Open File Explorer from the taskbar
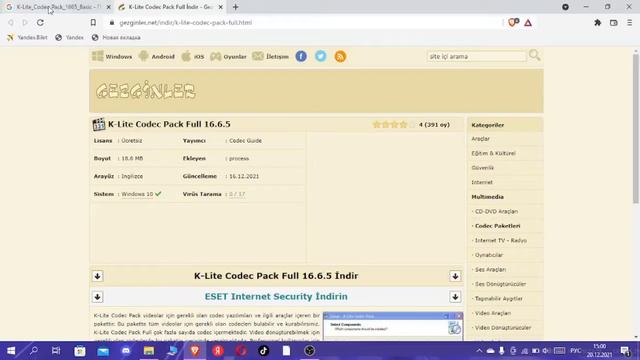Viewport: 640px width, 360px height. pyautogui.click(x=149, y=351)
